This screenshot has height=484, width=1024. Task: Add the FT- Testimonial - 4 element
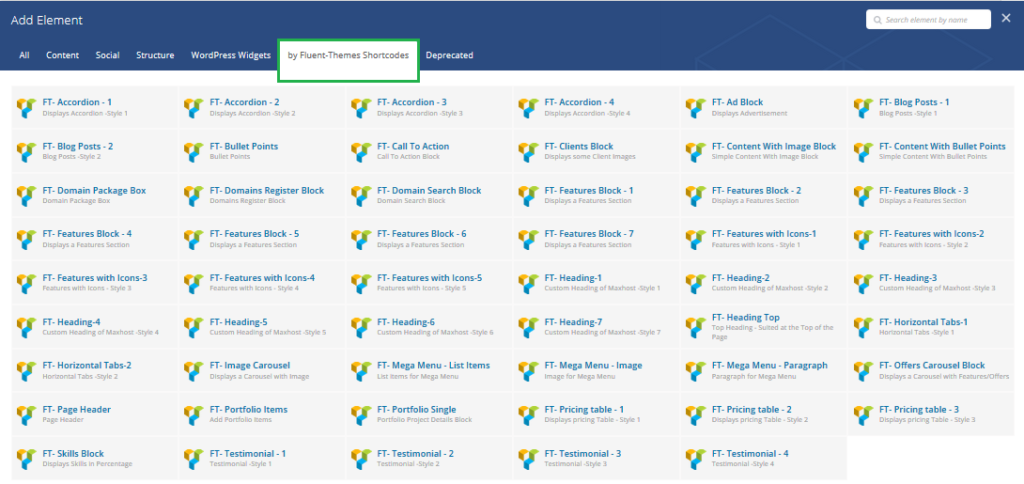click(750, 454)
